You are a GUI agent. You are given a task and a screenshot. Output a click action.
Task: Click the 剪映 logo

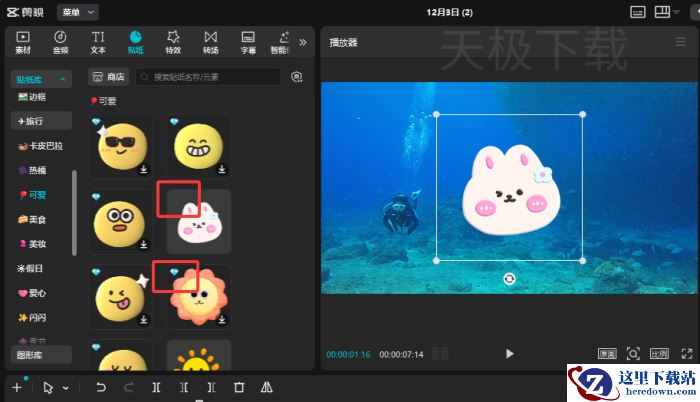coord(25,12)
